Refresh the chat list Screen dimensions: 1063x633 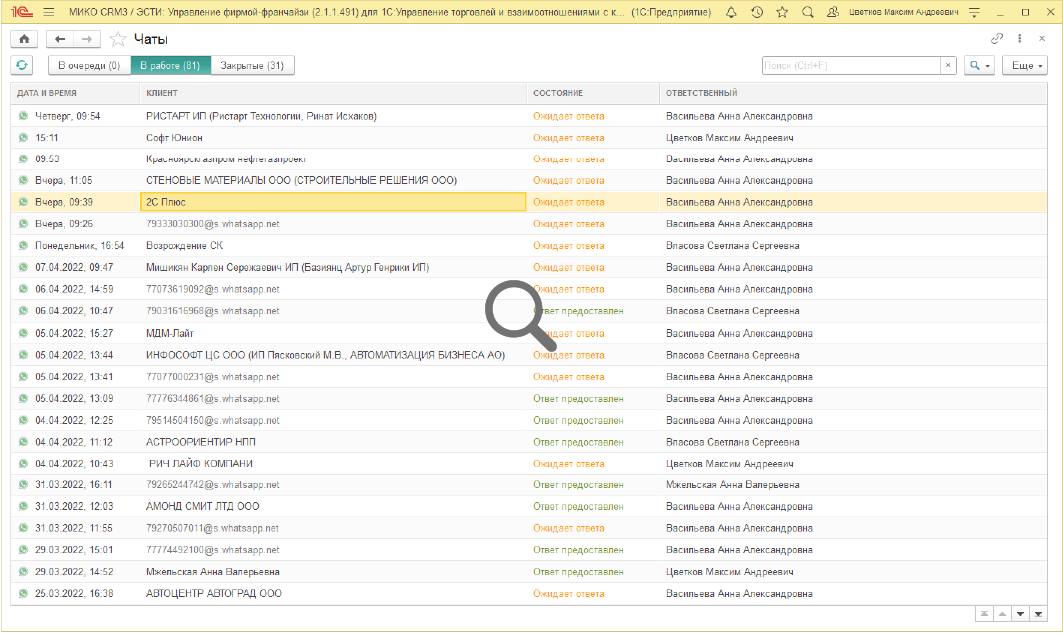(22, 65)
